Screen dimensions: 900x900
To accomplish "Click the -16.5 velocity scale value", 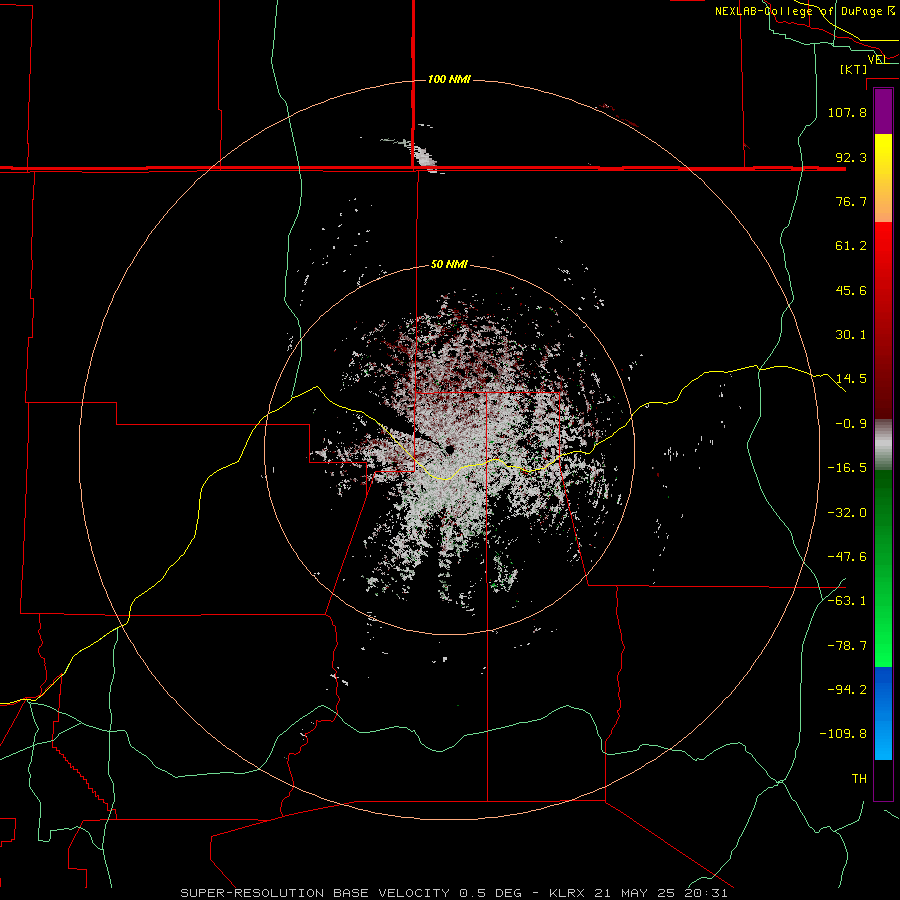I will click(x=847, y=468).
